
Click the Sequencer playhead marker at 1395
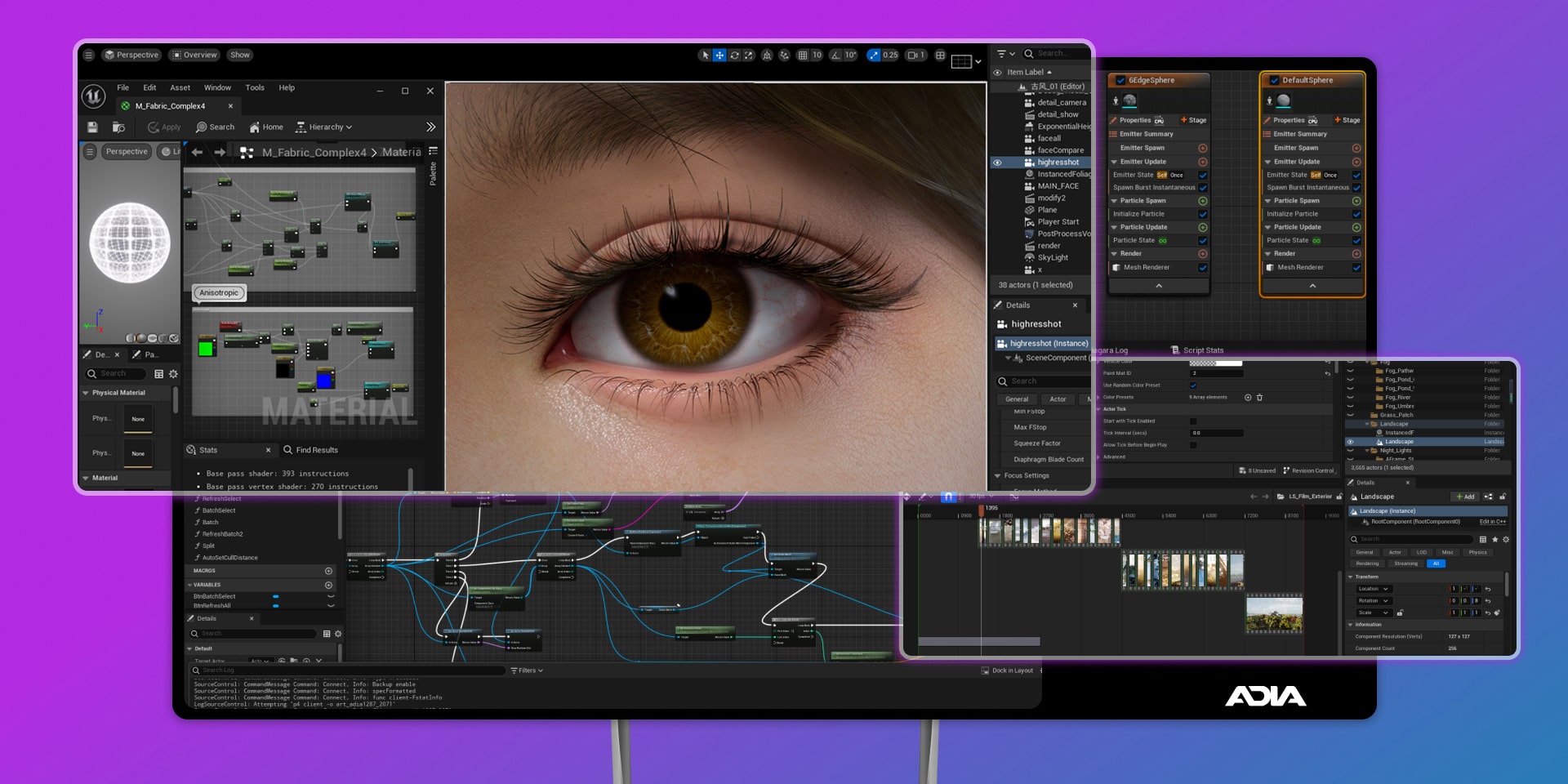[x=982, y=510]
